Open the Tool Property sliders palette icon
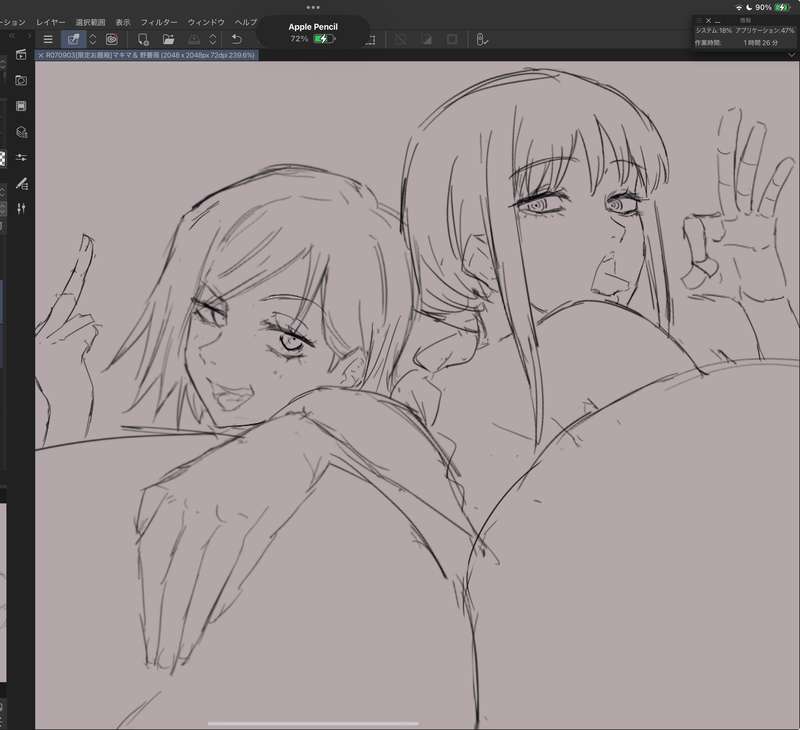Screen dimensions: 800x730 click(21, 158)
